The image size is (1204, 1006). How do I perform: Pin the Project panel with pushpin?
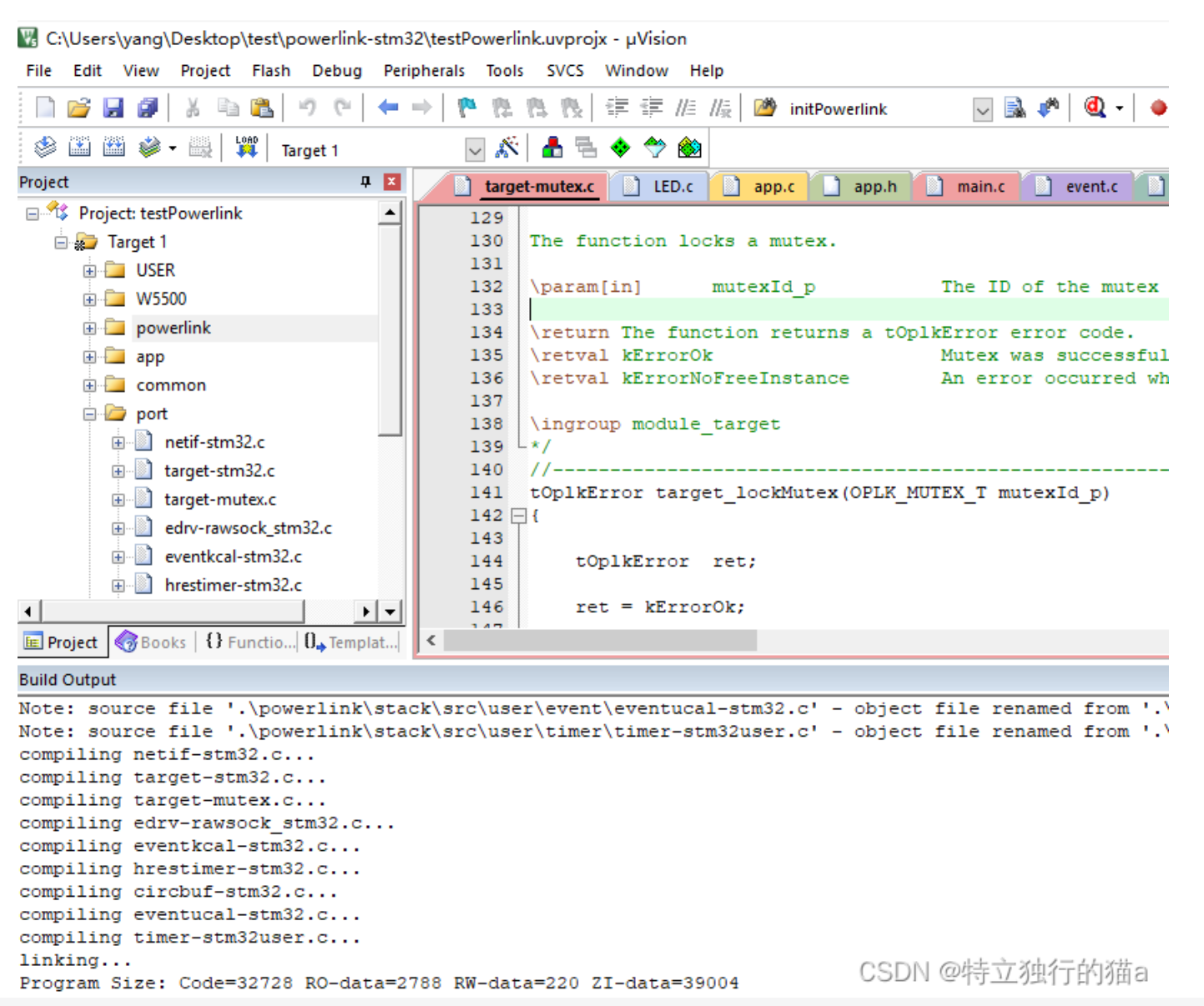click(x=365, y=182)
